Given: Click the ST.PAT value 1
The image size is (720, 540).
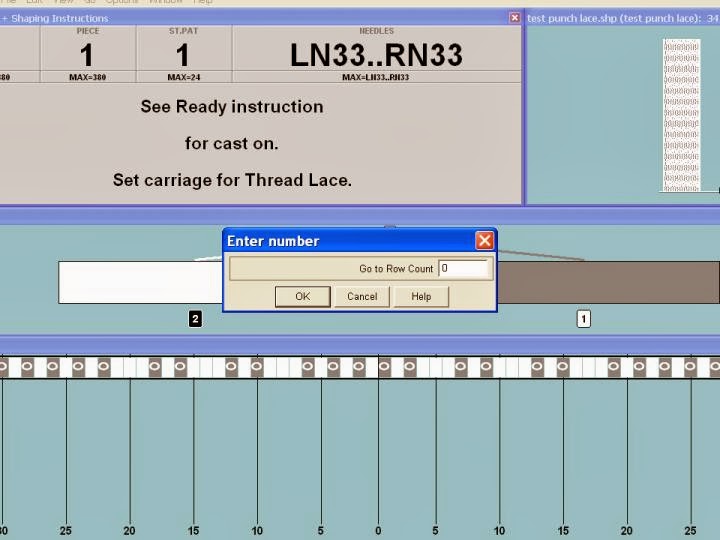Looking at the screenshot, I should [x=183, y=55].
